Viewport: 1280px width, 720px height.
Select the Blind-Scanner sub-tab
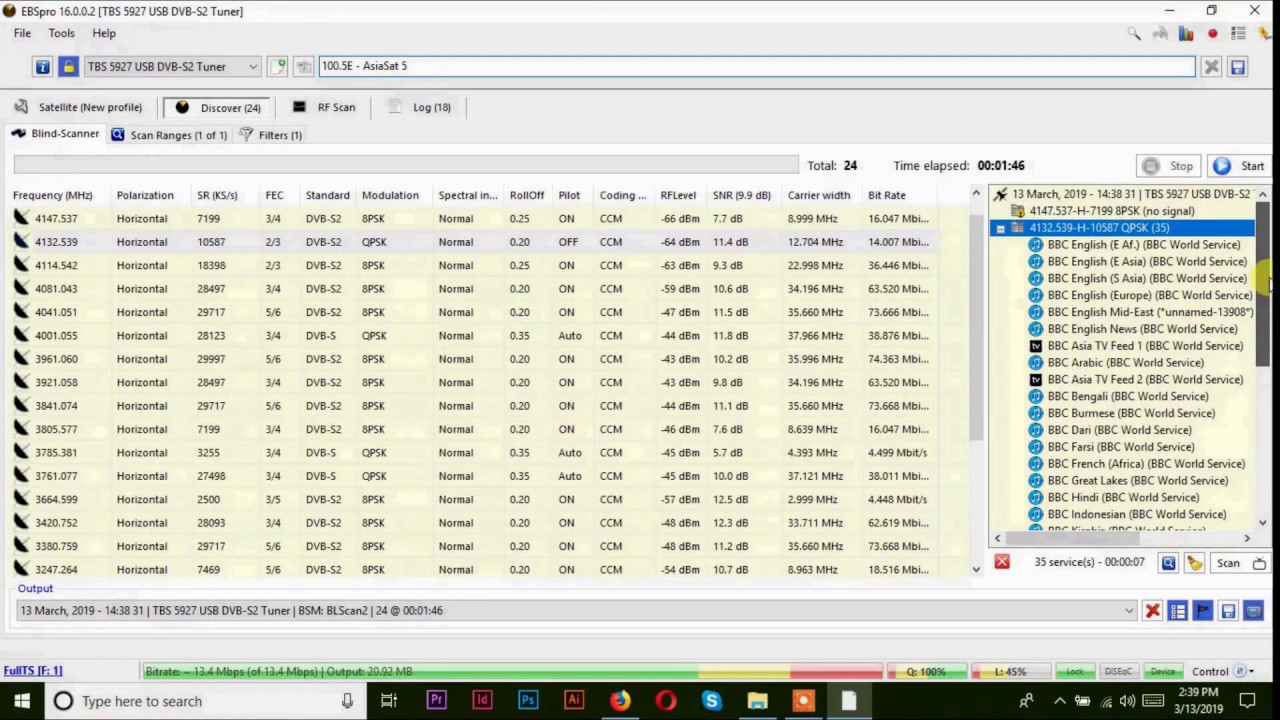[x=55, y=134]
